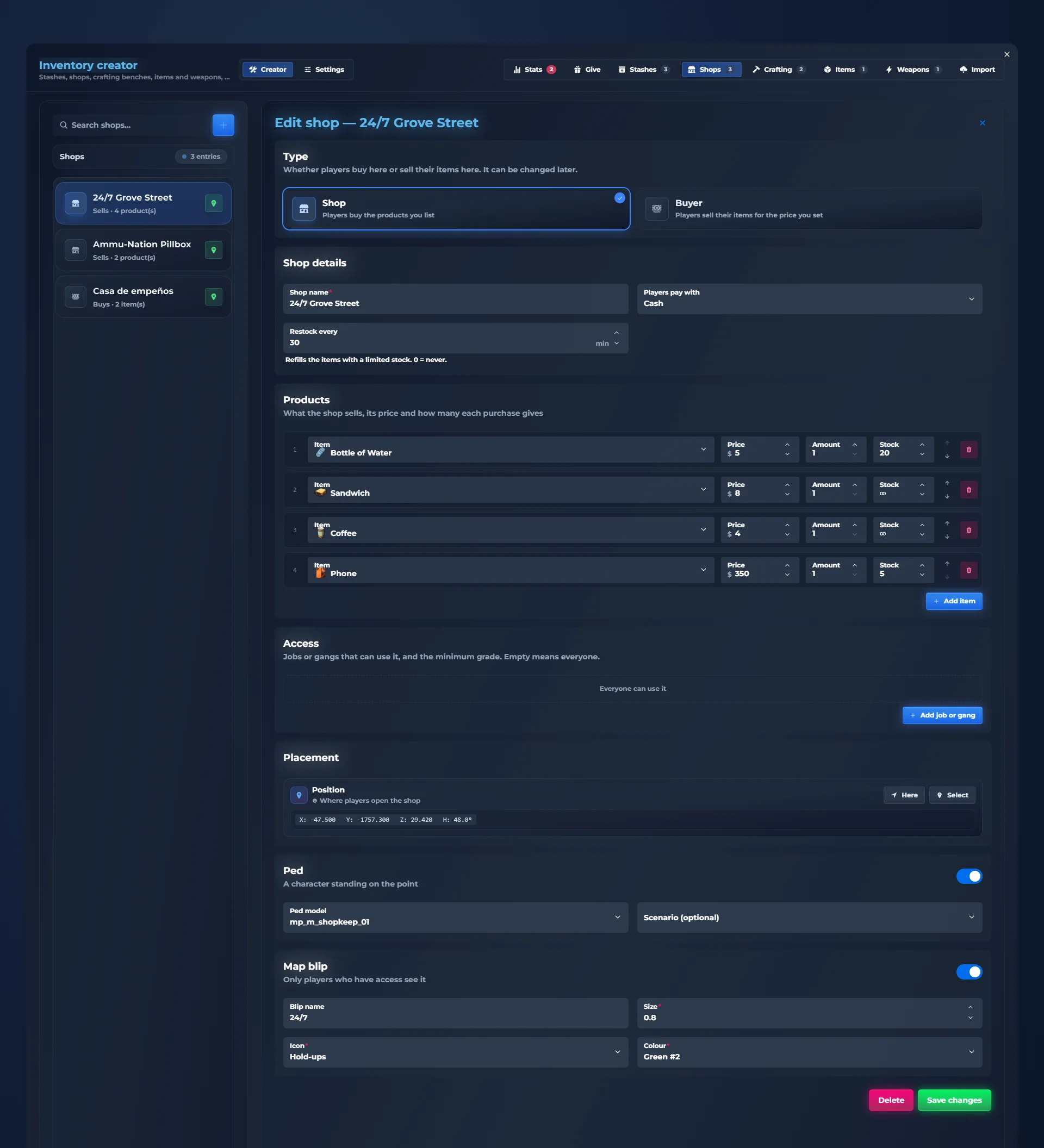This screenshot has width=1044, height=1148.
Task: Click the map pin on 24/7 Grove Street
Action: point(214,203)
